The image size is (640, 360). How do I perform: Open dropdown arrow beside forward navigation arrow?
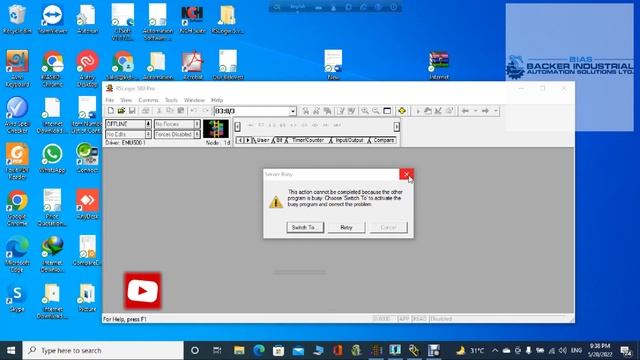tap(496, 111)
